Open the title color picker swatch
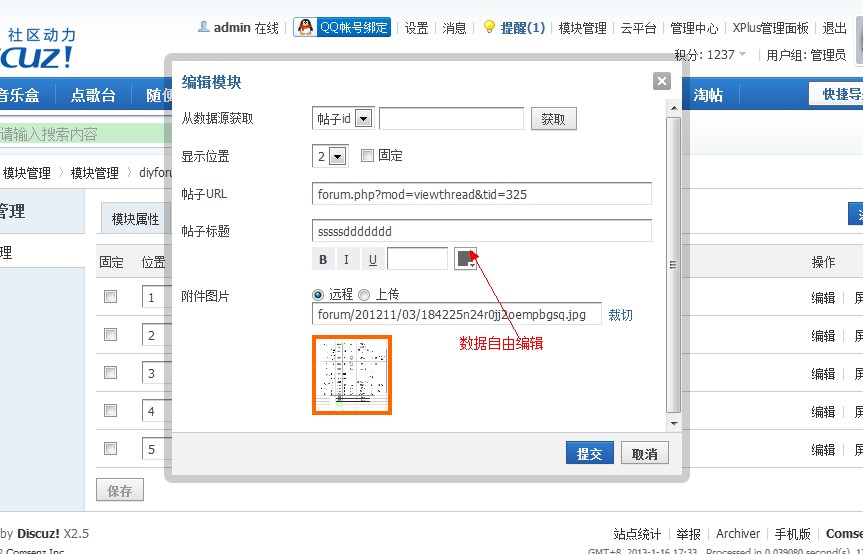Image resolution: width=863 pixels, height=554 pixels. 465,259
